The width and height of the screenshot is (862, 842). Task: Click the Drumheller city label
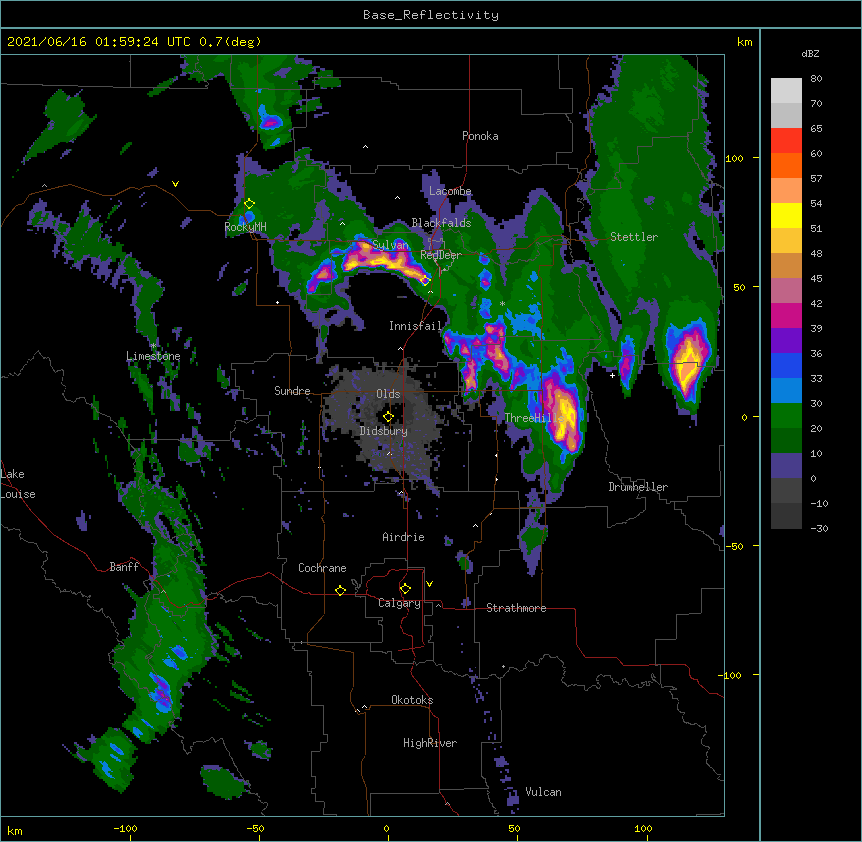click(638, 487)
